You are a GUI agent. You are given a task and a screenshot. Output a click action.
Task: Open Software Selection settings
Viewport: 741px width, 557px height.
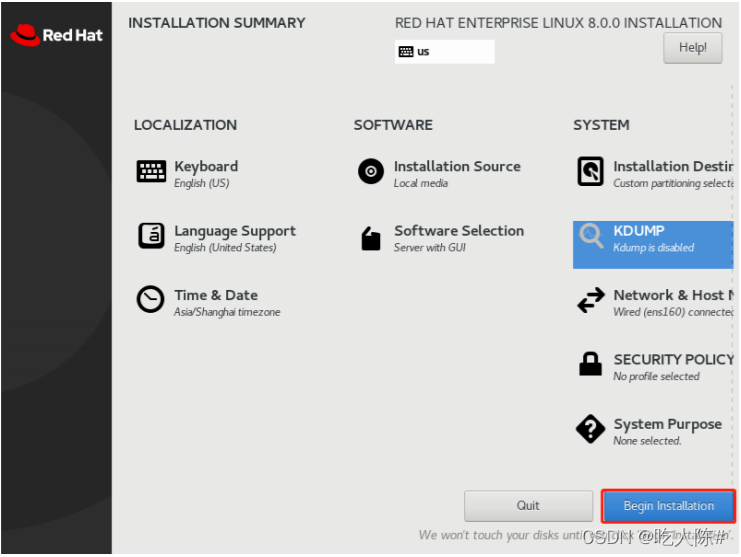(x=459, y=231)
